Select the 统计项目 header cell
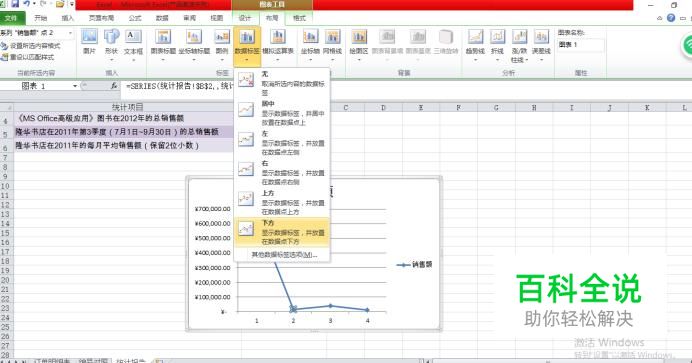The image size is (692, 363). click(x=128, y=107)
